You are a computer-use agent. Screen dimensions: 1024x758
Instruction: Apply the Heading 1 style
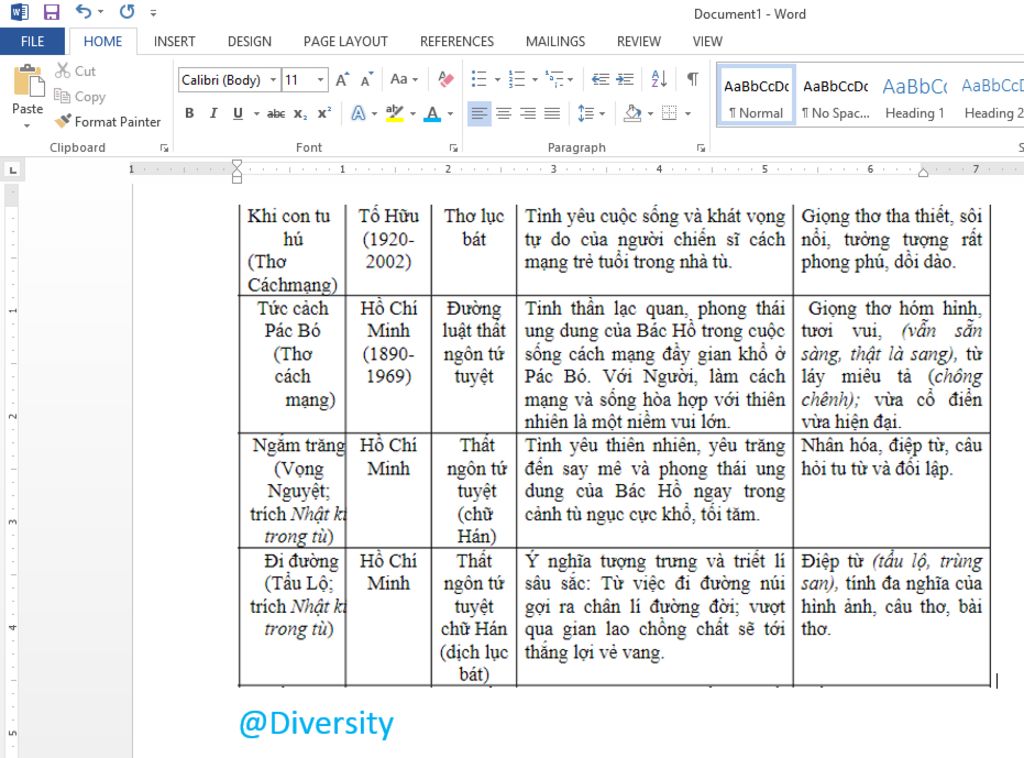pos(914,98)
